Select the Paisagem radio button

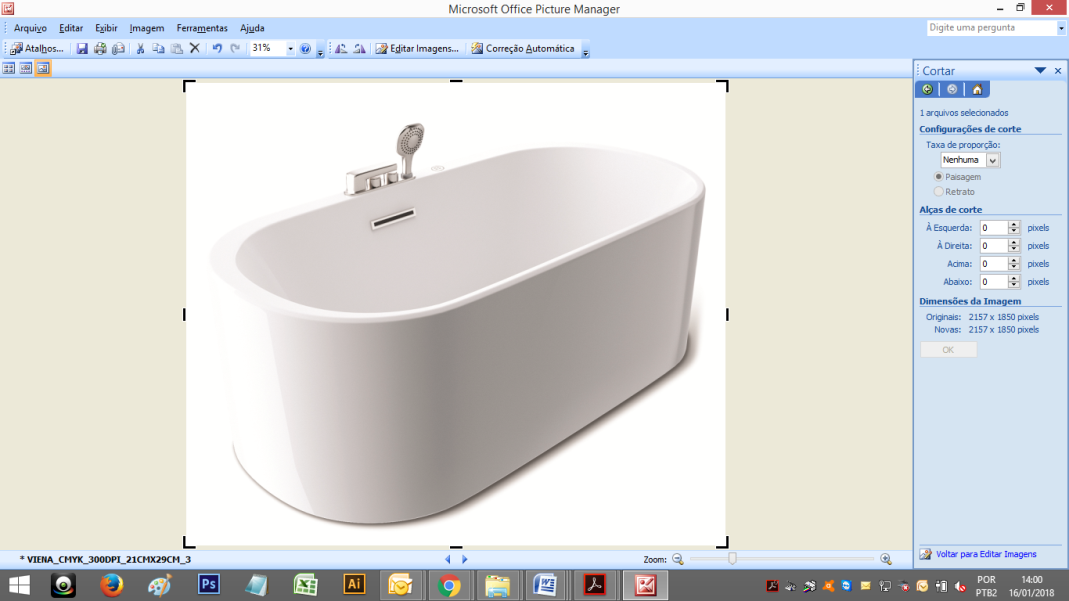[938, 177]
